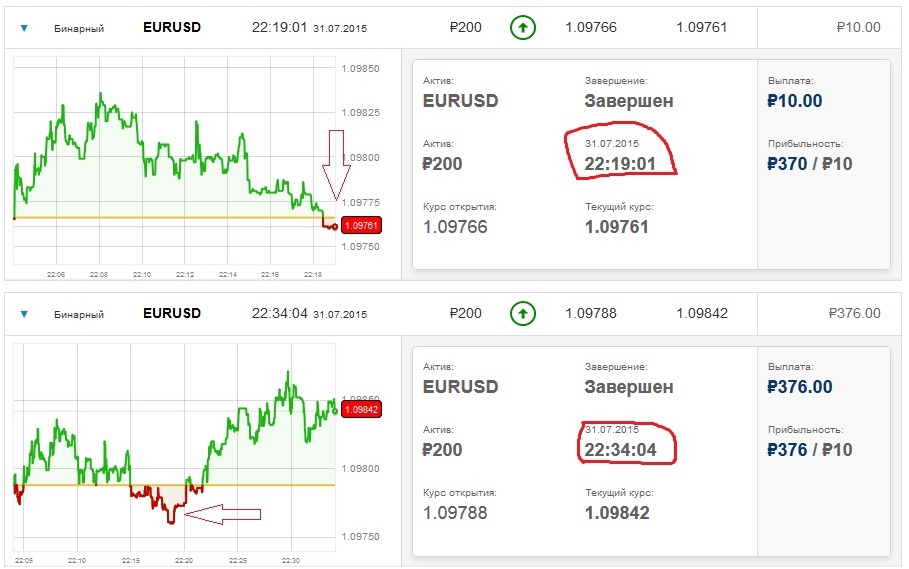Click ₽370 / ₽10 profitability value

coord(809,163)
